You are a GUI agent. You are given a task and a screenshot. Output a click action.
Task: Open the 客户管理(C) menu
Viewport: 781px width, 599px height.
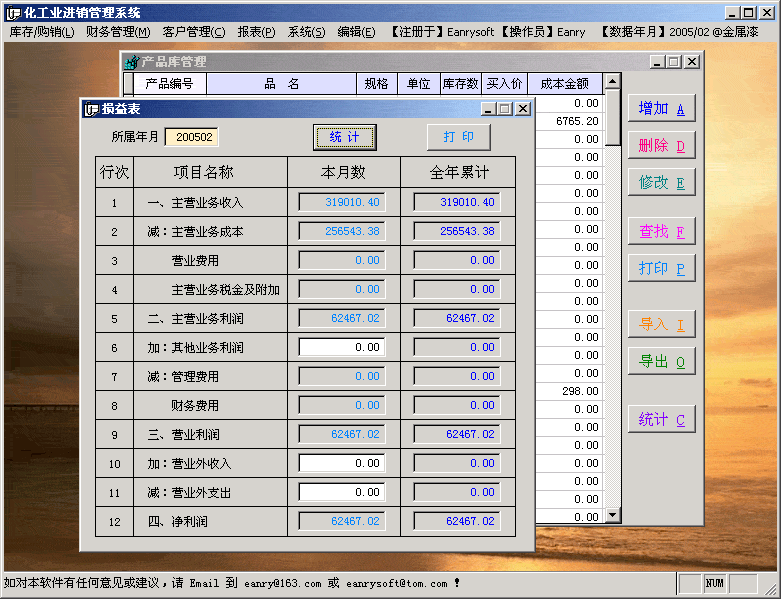193,32
